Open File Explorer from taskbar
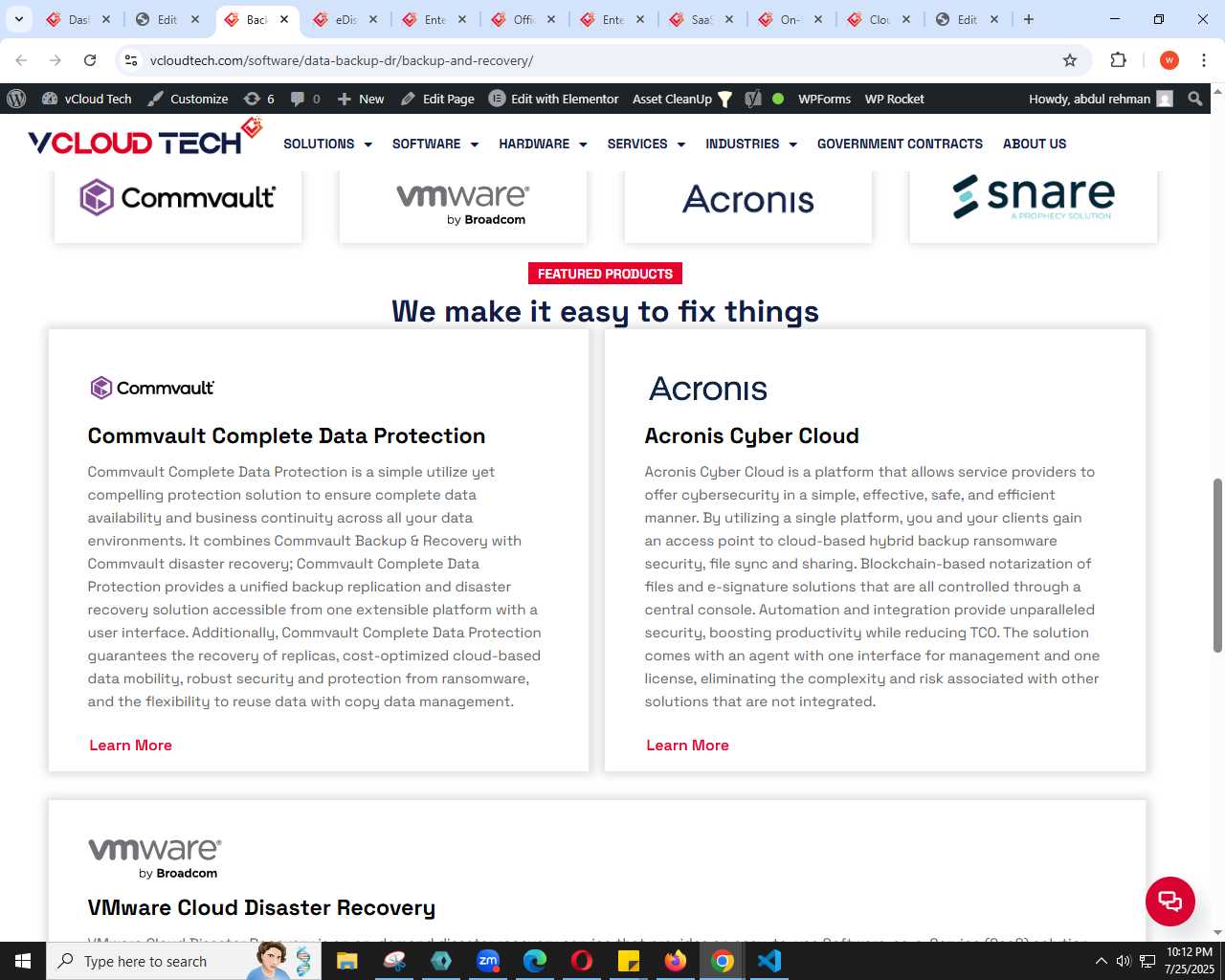Screen dimensions: 1225x980 346,961
